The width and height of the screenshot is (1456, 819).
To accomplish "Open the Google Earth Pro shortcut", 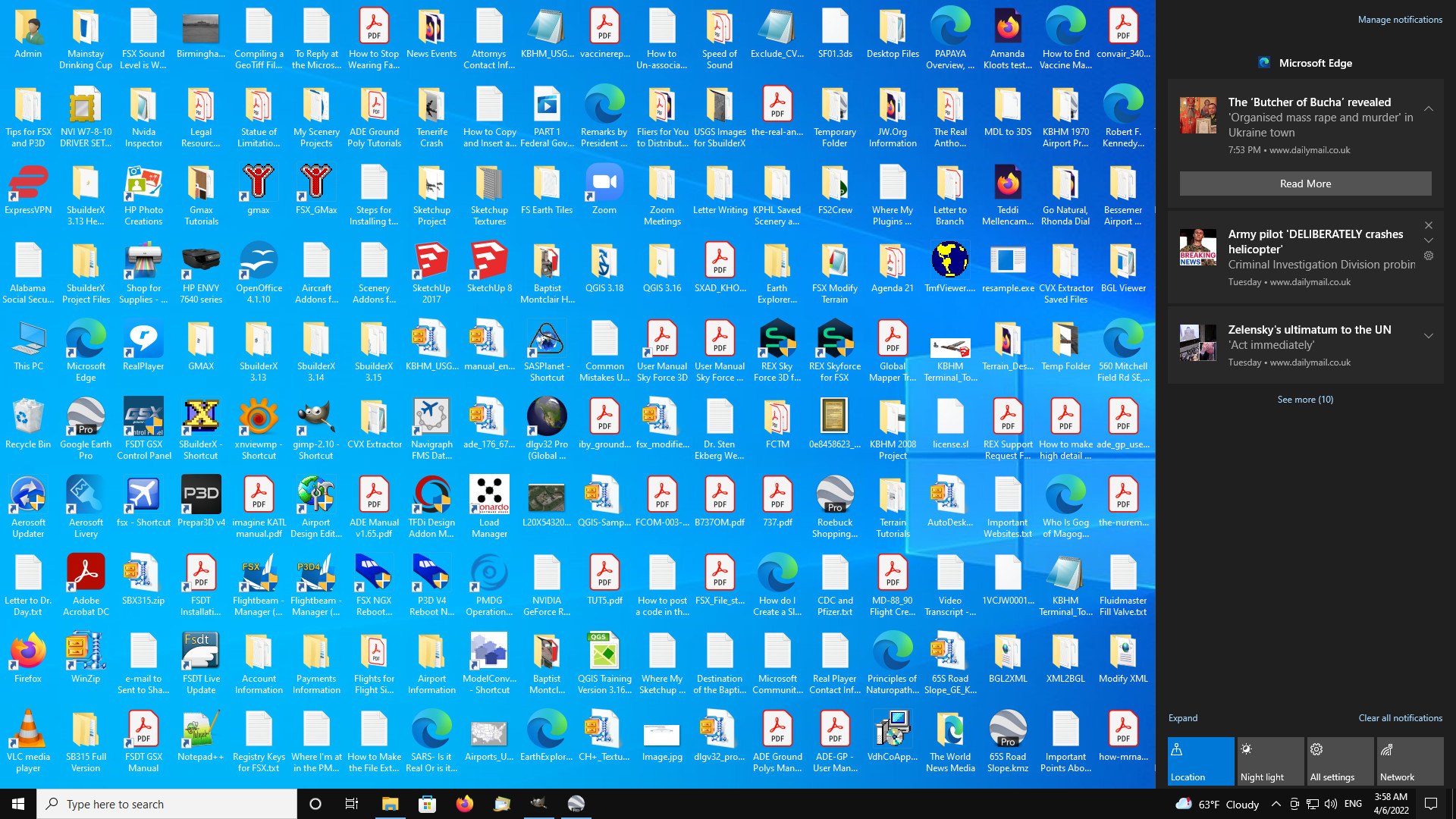I will [86, 428].
